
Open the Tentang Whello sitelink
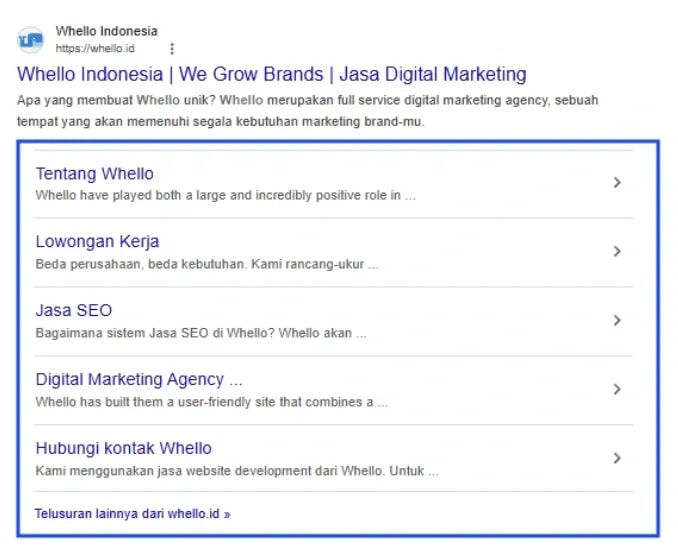[94, 174]
